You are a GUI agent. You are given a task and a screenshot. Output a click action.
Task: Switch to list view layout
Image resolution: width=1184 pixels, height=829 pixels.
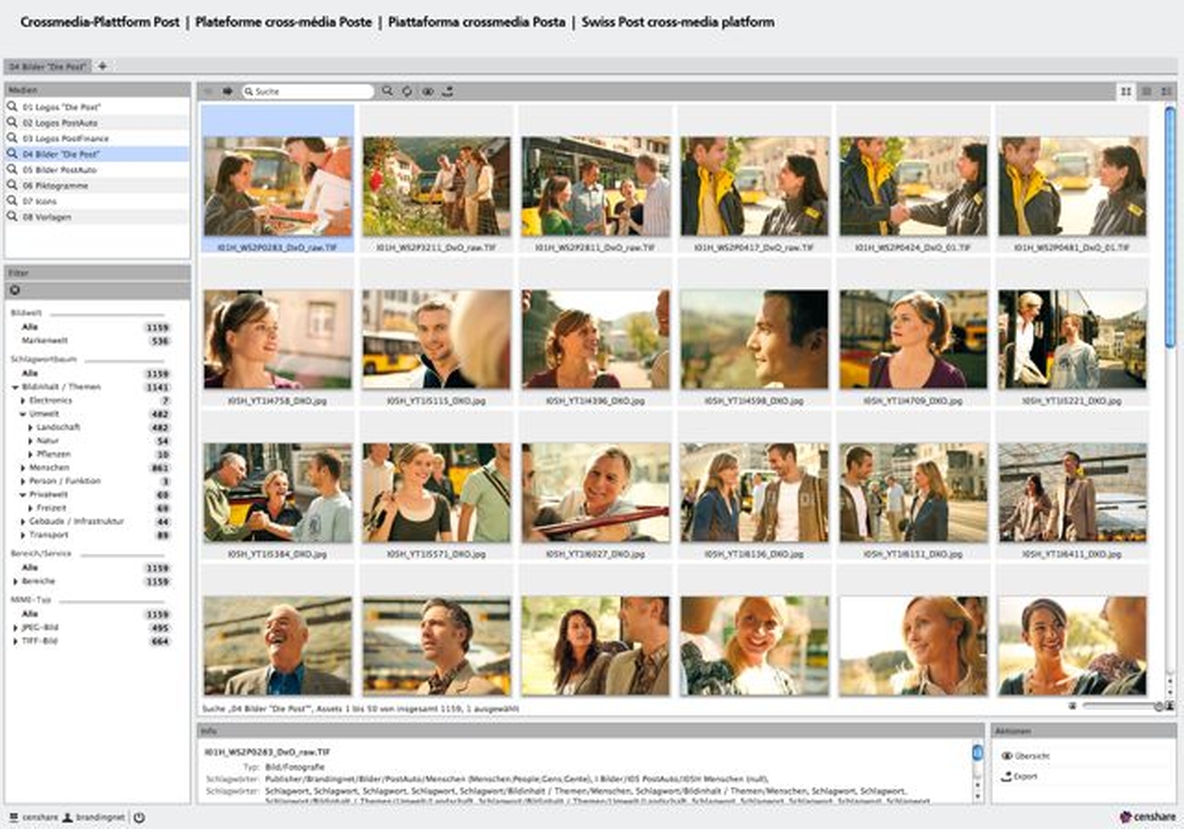1146,91
